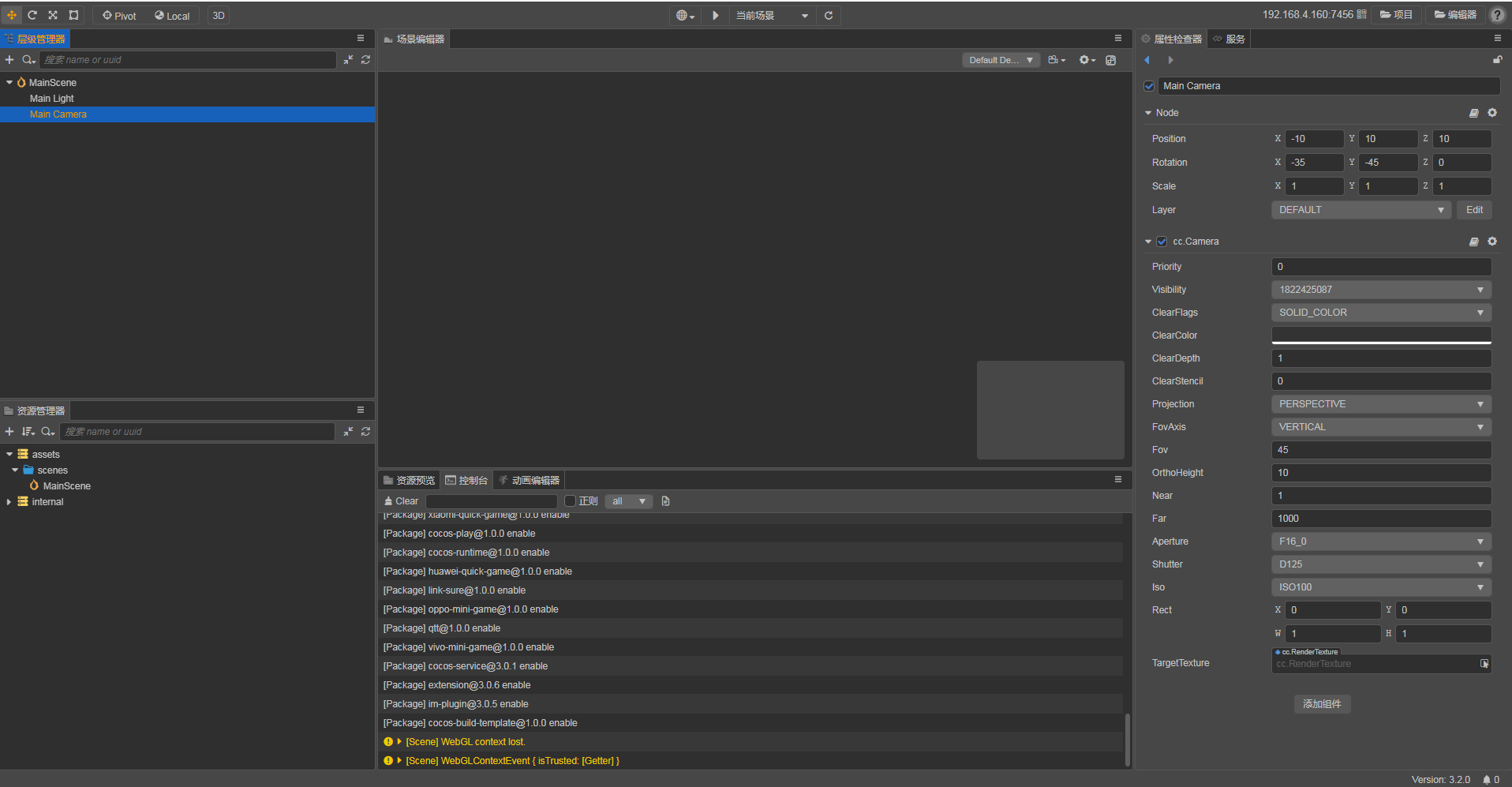This screenshot has height=787, width=1512.
Task: Select the Rotate transform tool
Action: pos(32,15)
